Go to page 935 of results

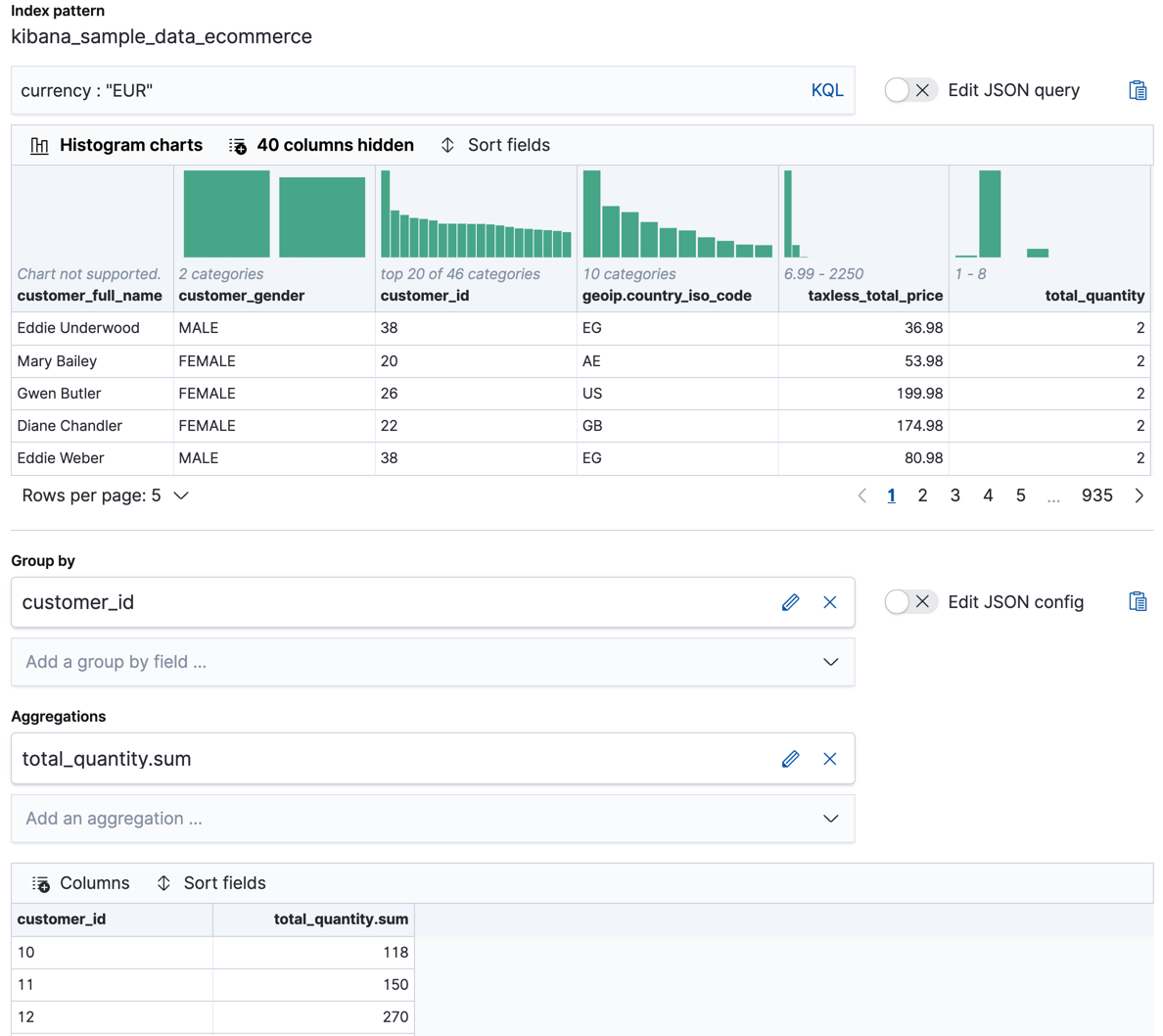click(1097, 495)
